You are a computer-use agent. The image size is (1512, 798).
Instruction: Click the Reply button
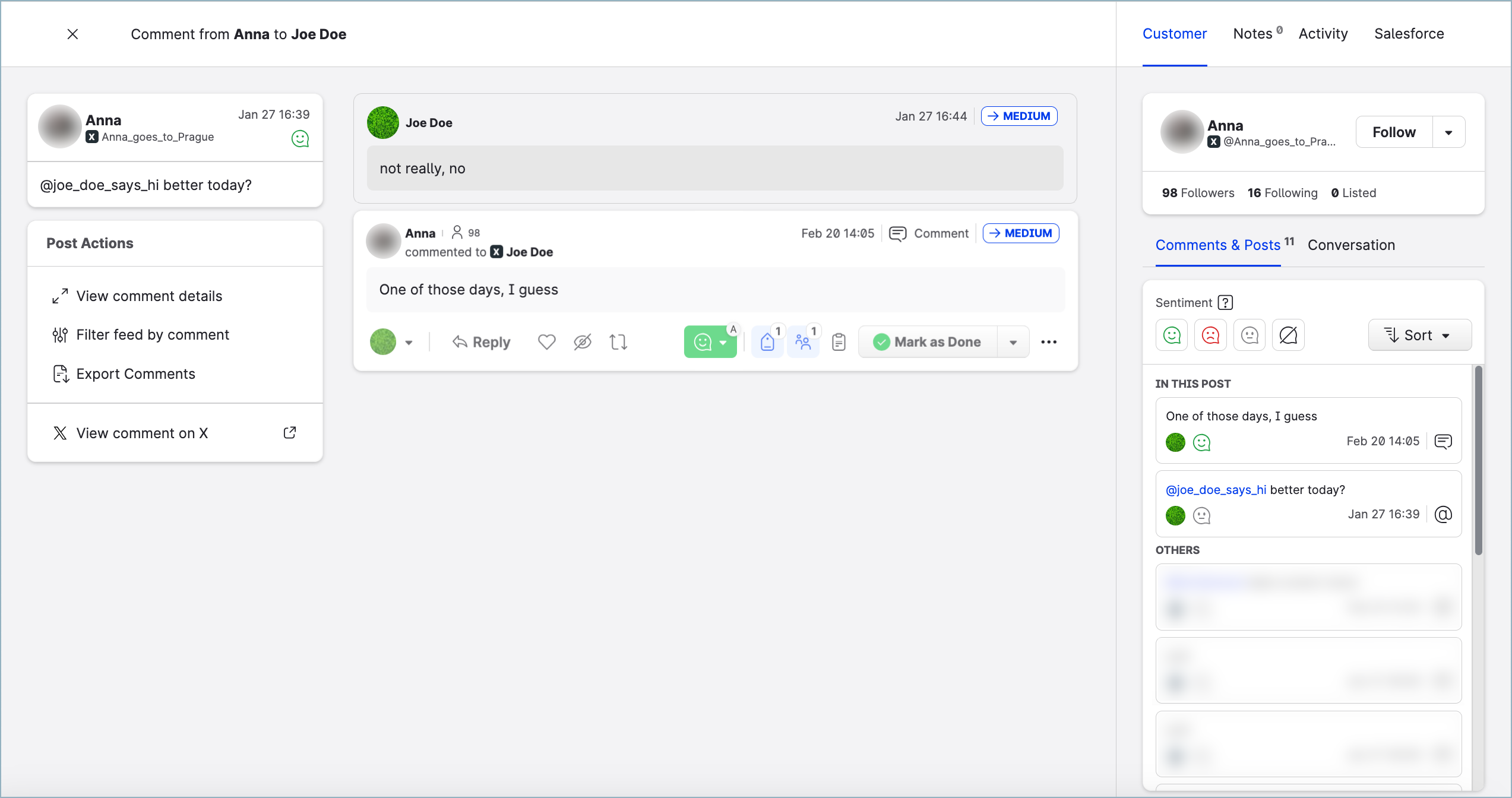tap(482, 342)
